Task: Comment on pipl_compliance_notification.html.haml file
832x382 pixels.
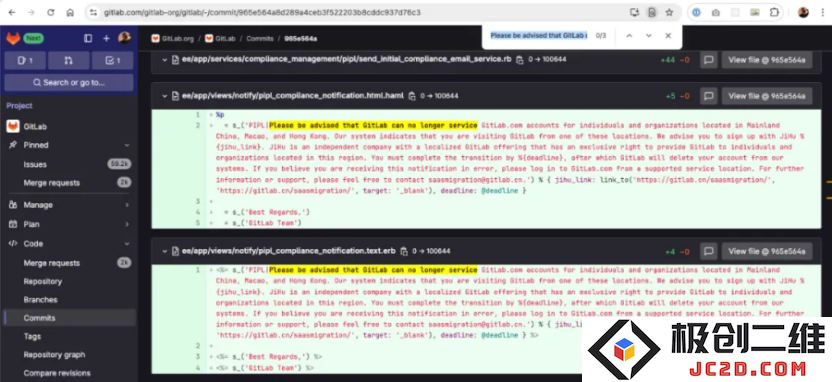Action: coord(708,96)
